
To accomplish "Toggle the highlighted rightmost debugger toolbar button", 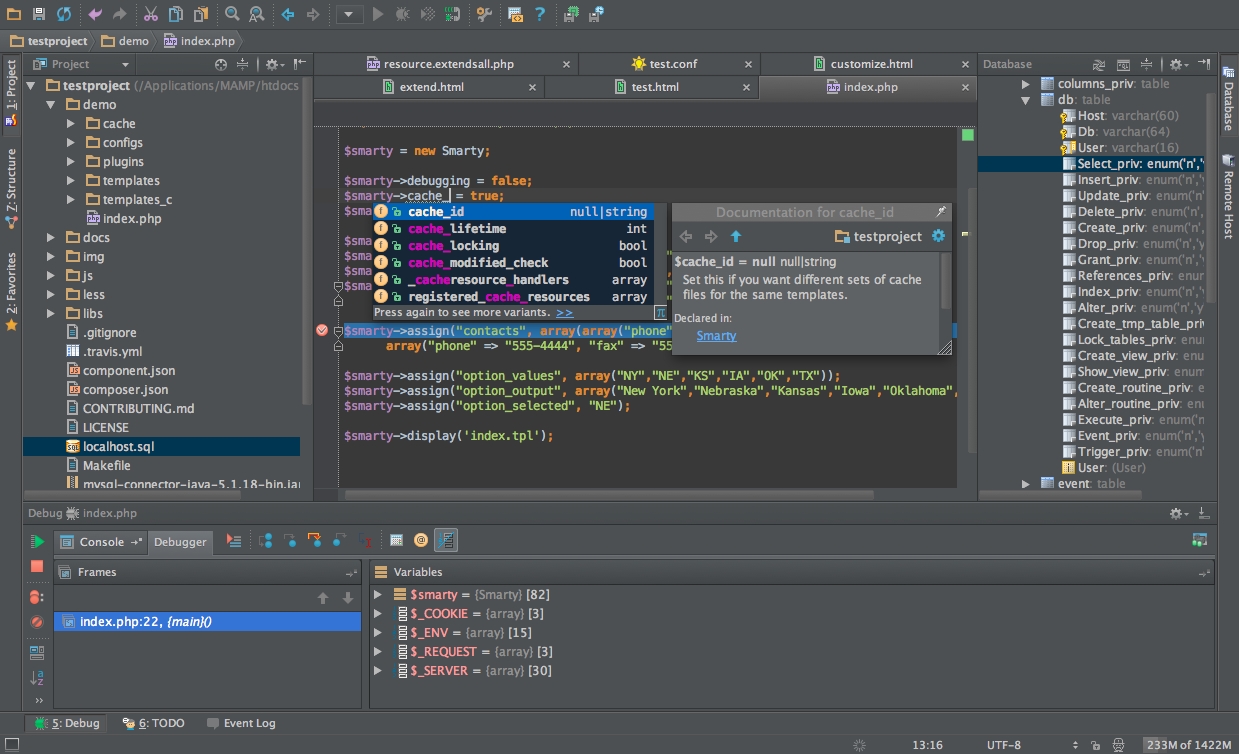I will [x=446, y=541].
